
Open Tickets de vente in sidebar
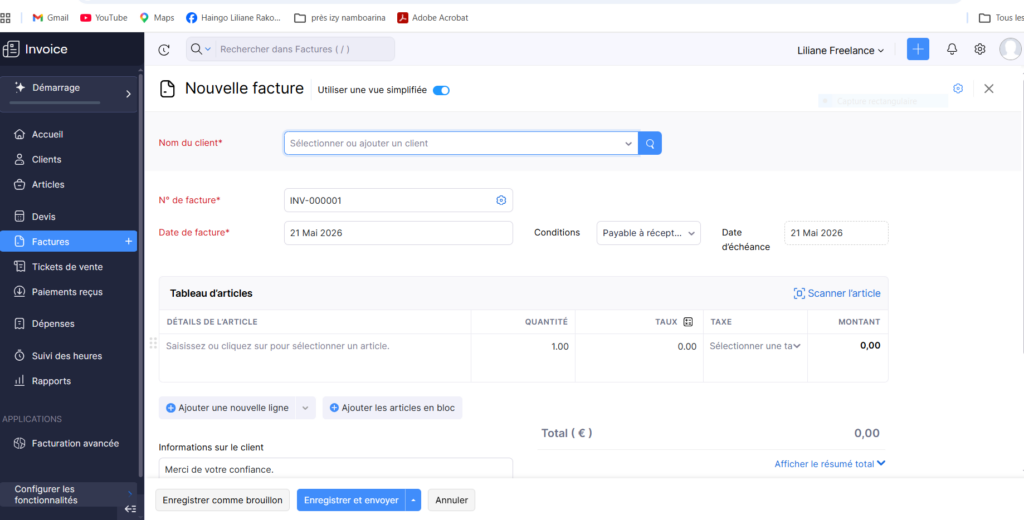[69, 267]
